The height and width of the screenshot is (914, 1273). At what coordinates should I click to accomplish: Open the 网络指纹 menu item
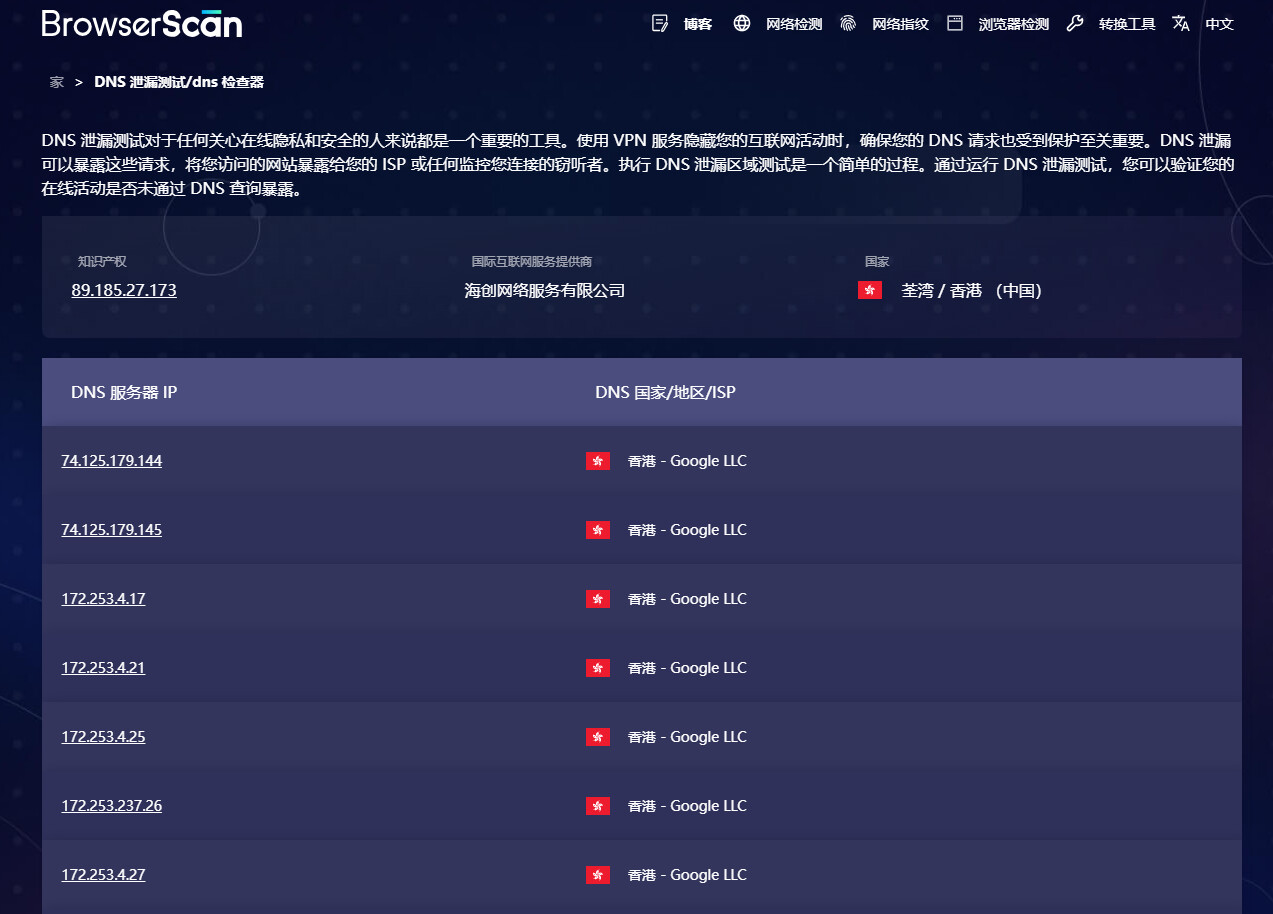(x=900, y=24)
